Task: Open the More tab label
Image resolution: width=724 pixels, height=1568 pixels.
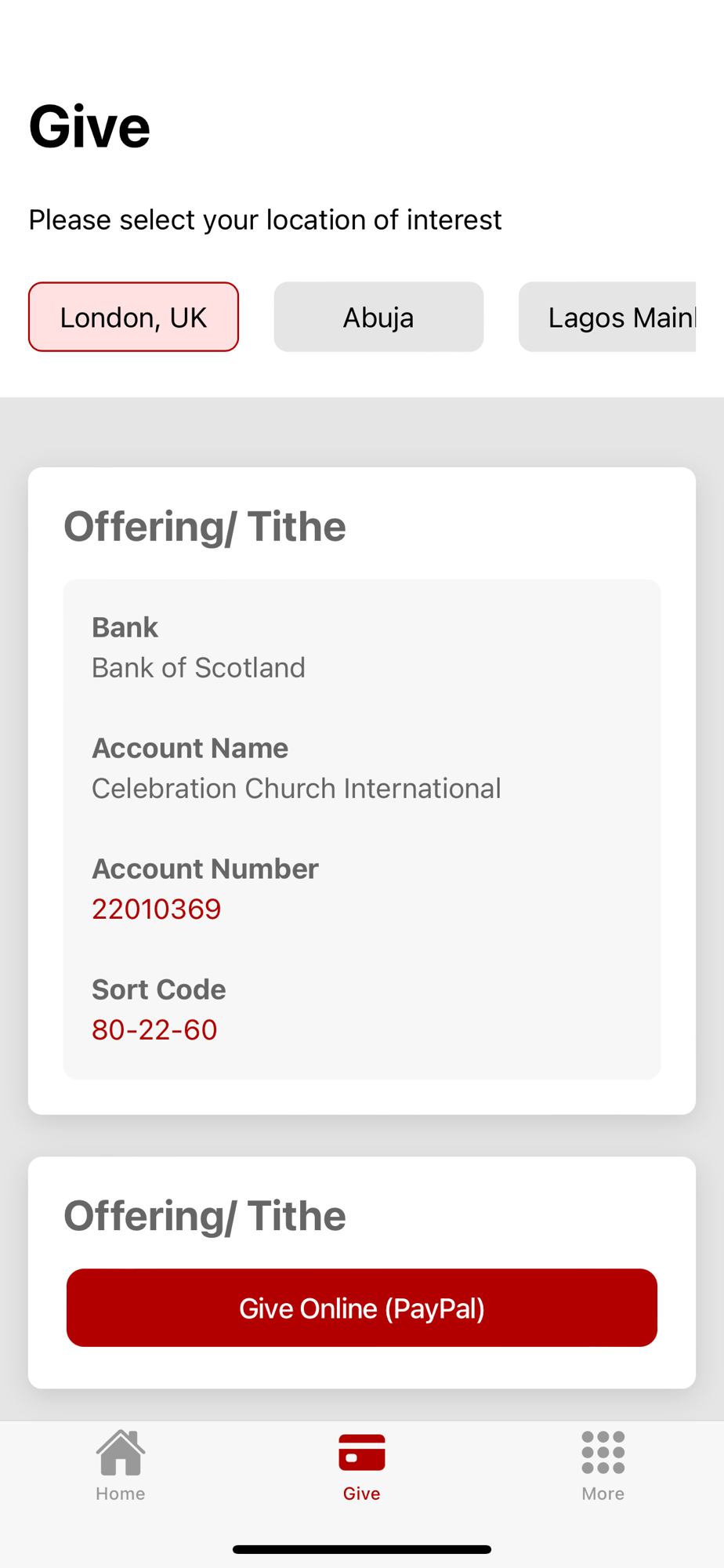Action: (603, 1494)
